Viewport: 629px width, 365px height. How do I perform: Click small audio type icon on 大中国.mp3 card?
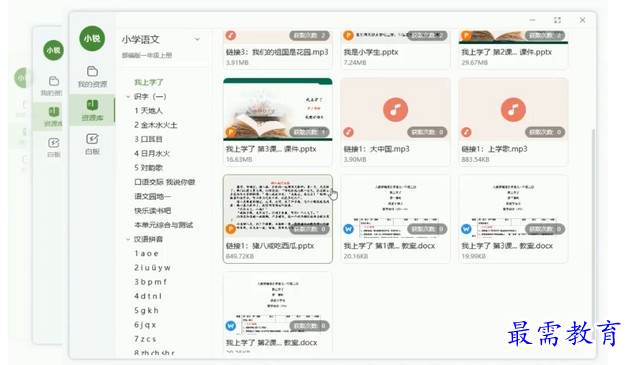349,132
